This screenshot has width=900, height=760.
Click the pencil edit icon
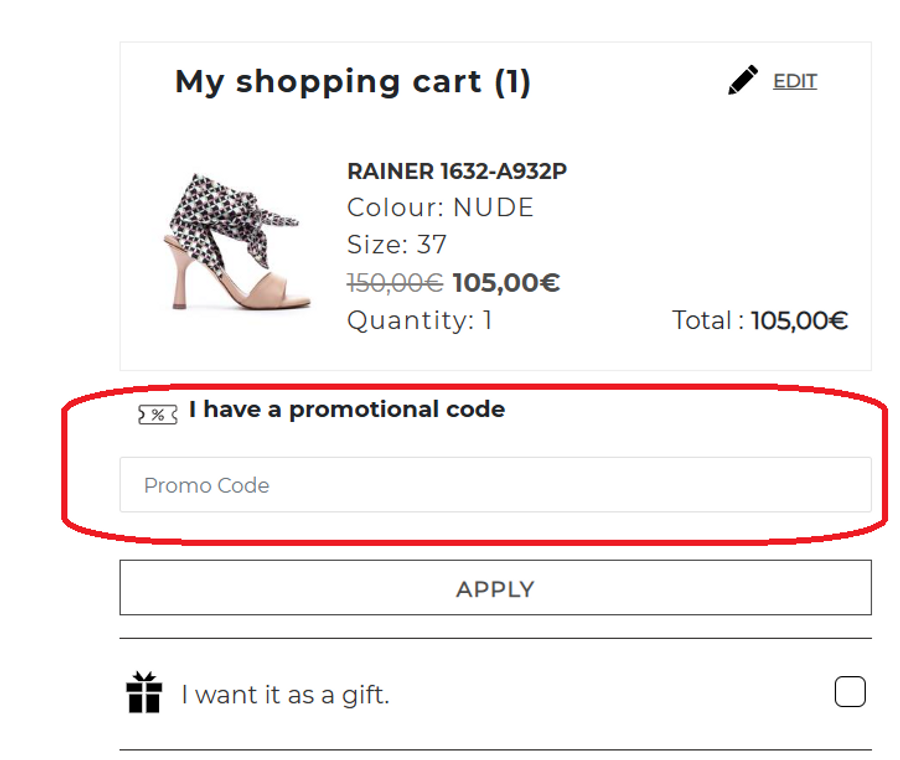[743, 80]
